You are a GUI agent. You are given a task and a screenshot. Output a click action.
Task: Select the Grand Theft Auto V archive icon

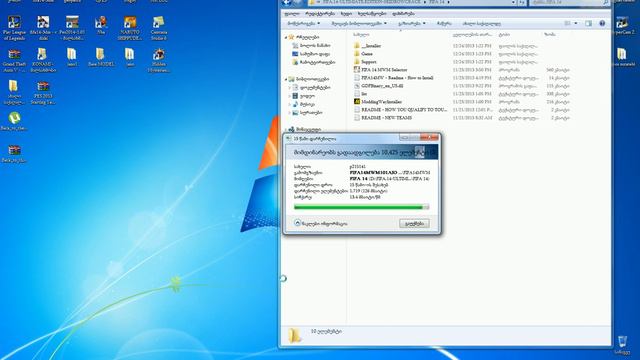click(x=14, y=60)
